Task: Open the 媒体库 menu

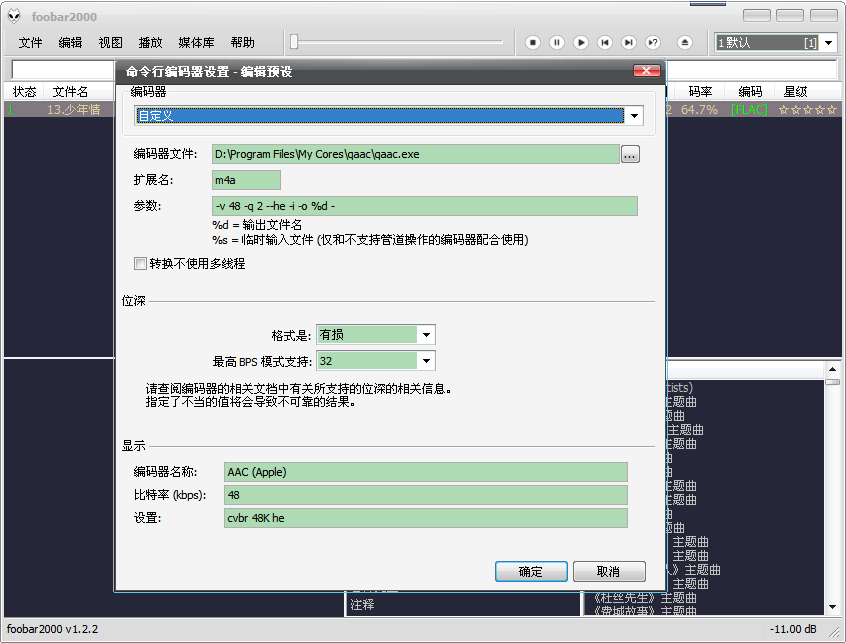Action: (196, 43)
